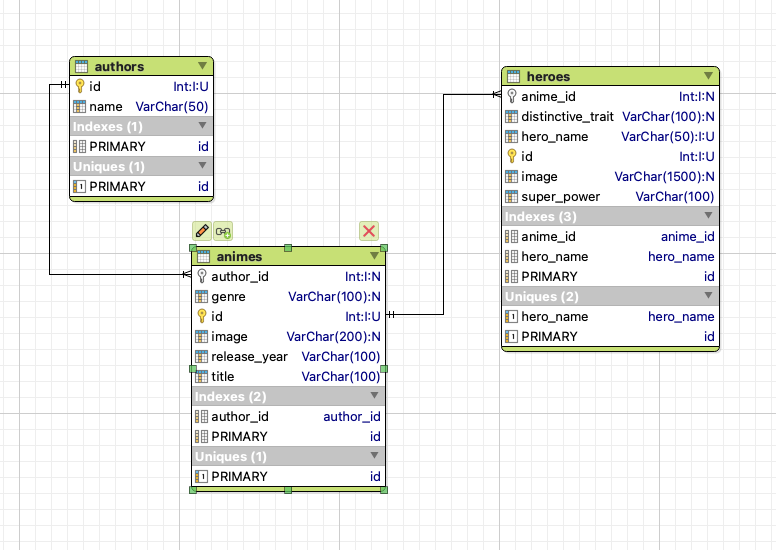Click the unique icon of authors PRIMARY unique
The width and height of the screenshot is (776, 550).
(79, 187)
